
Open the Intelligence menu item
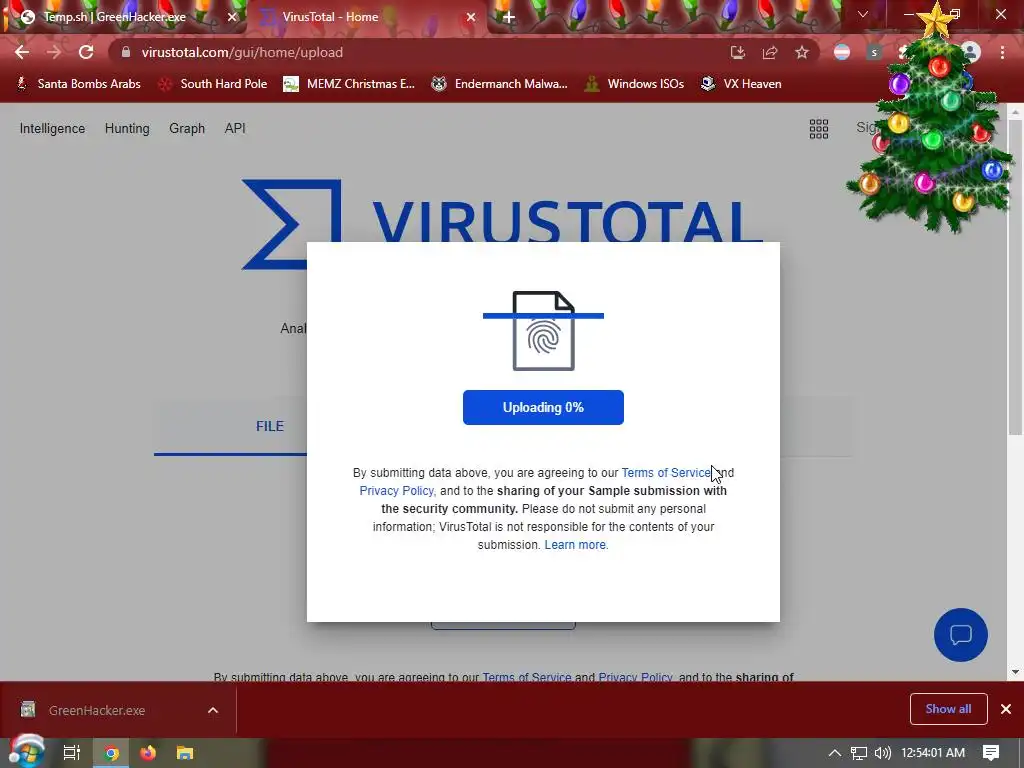coord(52,129)
